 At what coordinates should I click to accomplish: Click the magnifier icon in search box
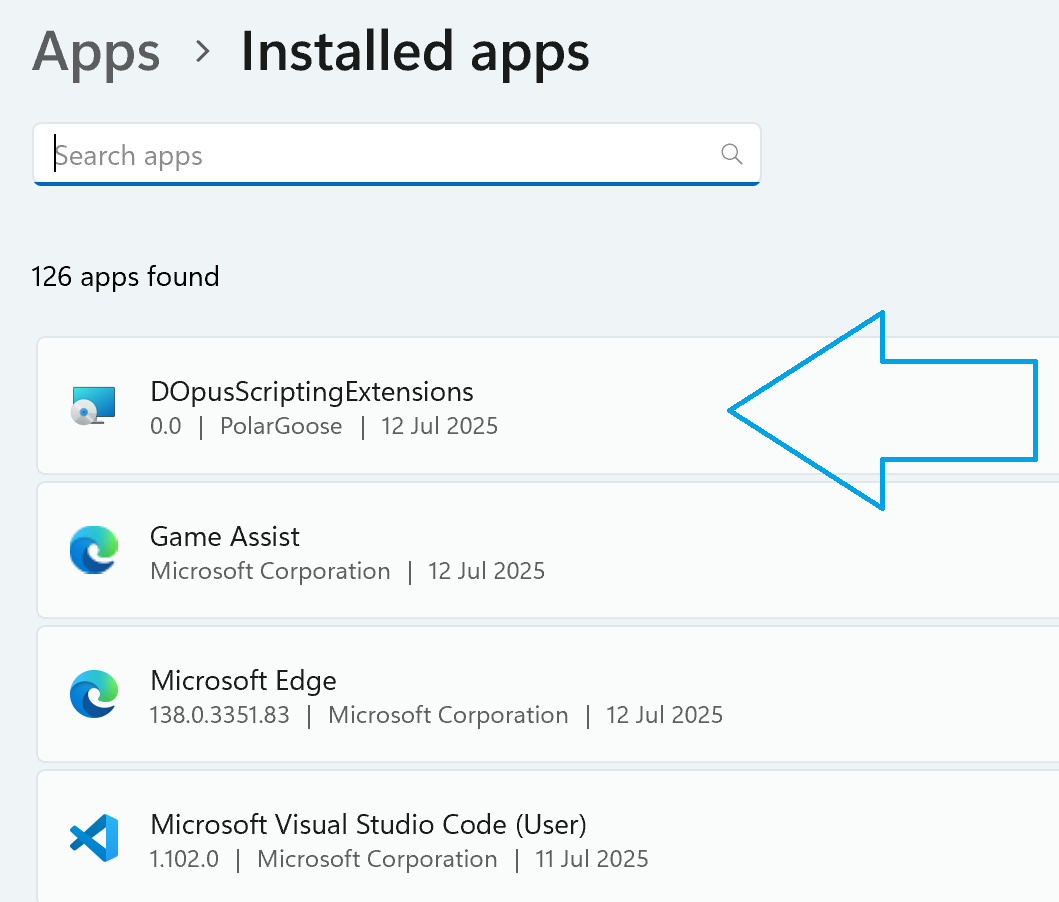coord(731,154)
